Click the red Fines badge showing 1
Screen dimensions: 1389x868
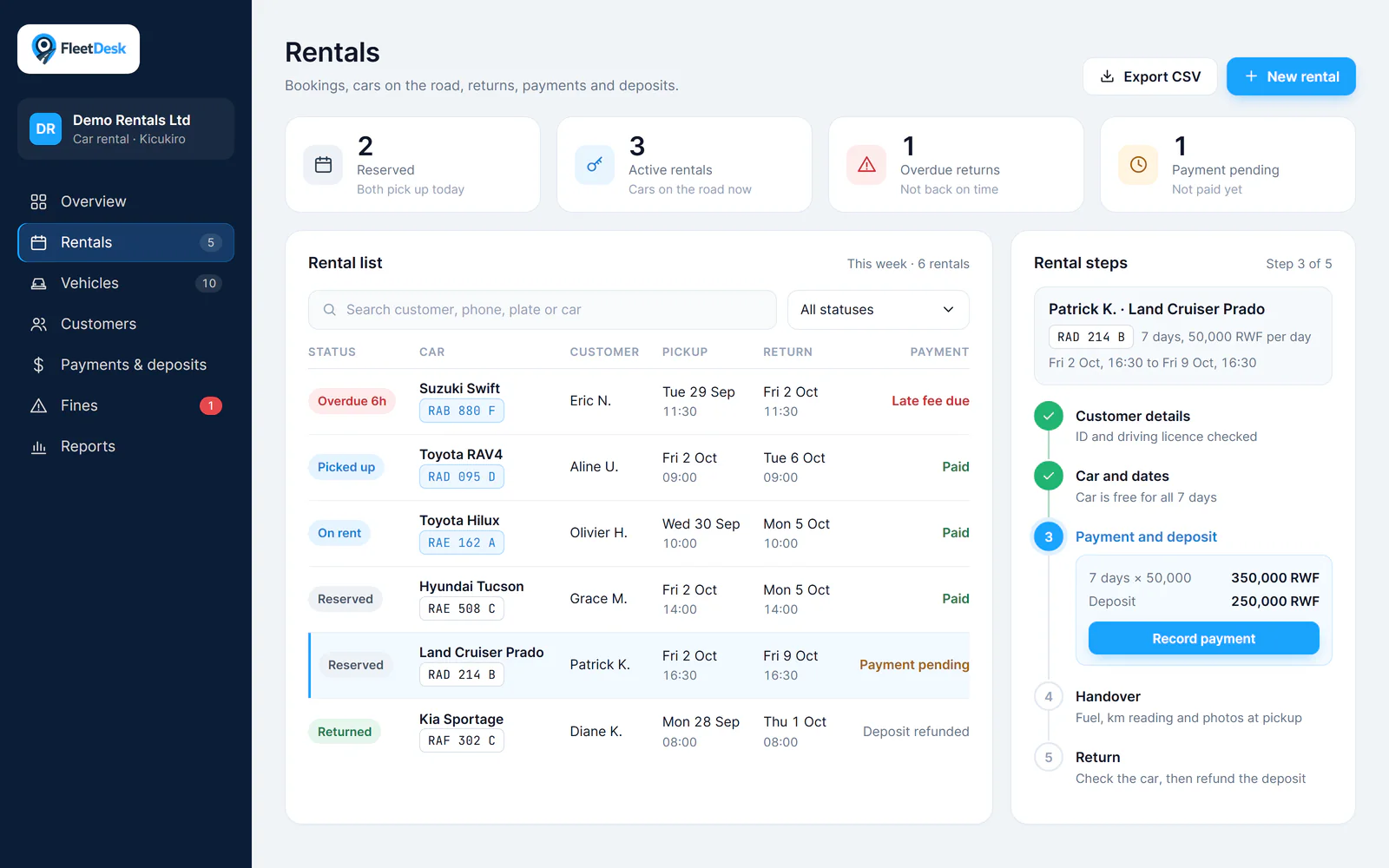pos(211,405)
